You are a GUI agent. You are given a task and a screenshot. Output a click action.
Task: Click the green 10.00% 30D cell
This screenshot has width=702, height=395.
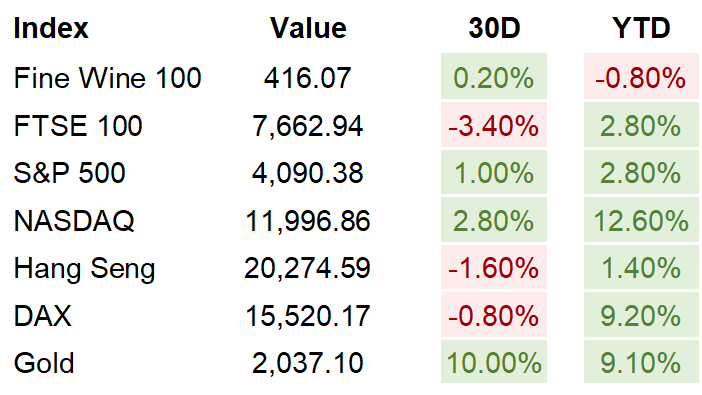pos(494,361)
